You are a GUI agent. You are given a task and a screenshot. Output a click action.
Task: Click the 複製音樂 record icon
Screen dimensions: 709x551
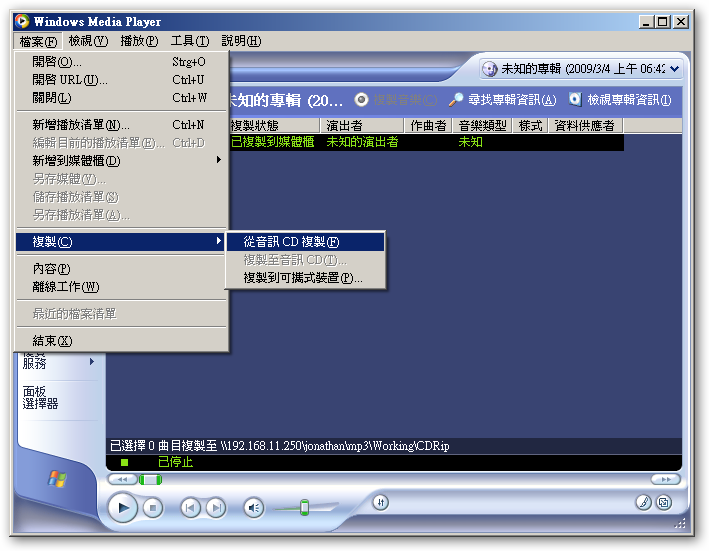(361, 99)
